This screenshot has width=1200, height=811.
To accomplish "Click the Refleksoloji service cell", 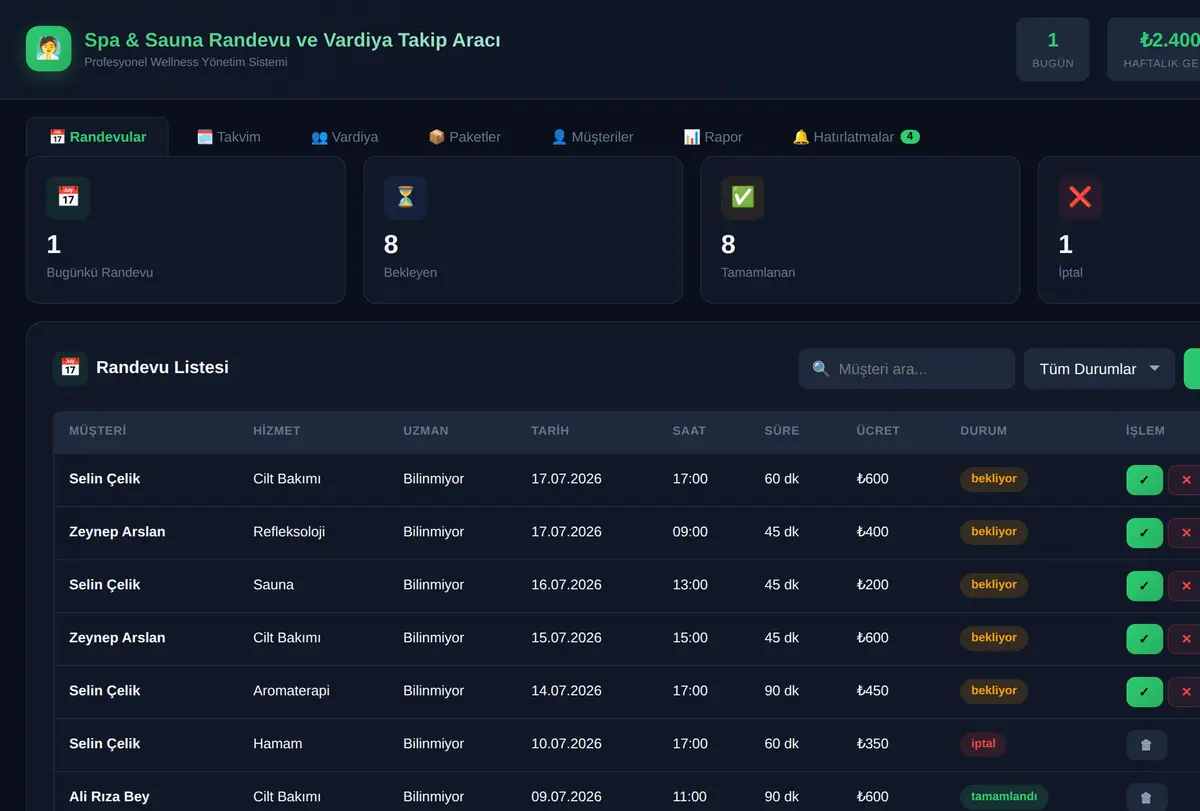I will (x=289, y=532).
